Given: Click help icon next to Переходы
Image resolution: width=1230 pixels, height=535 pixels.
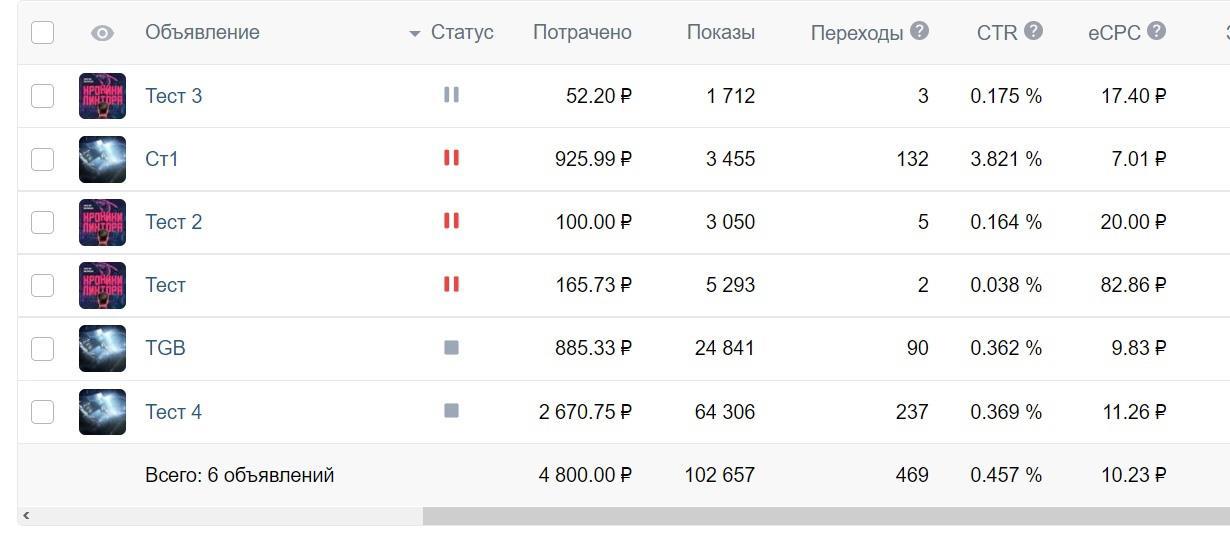Looking at the screenshot, I should (920, 31).
